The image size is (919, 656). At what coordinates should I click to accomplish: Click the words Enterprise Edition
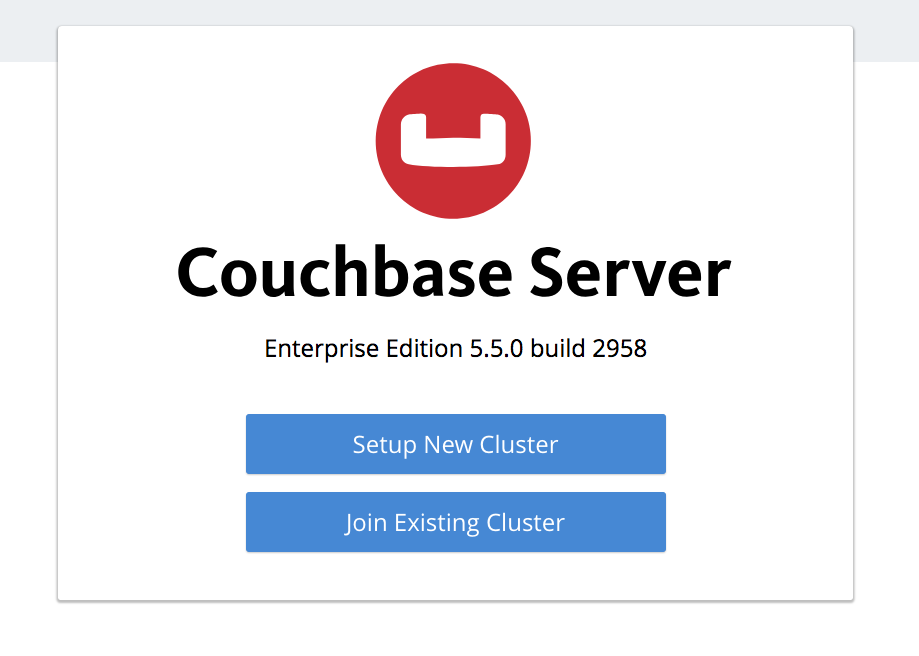click(x=363, y=349)
